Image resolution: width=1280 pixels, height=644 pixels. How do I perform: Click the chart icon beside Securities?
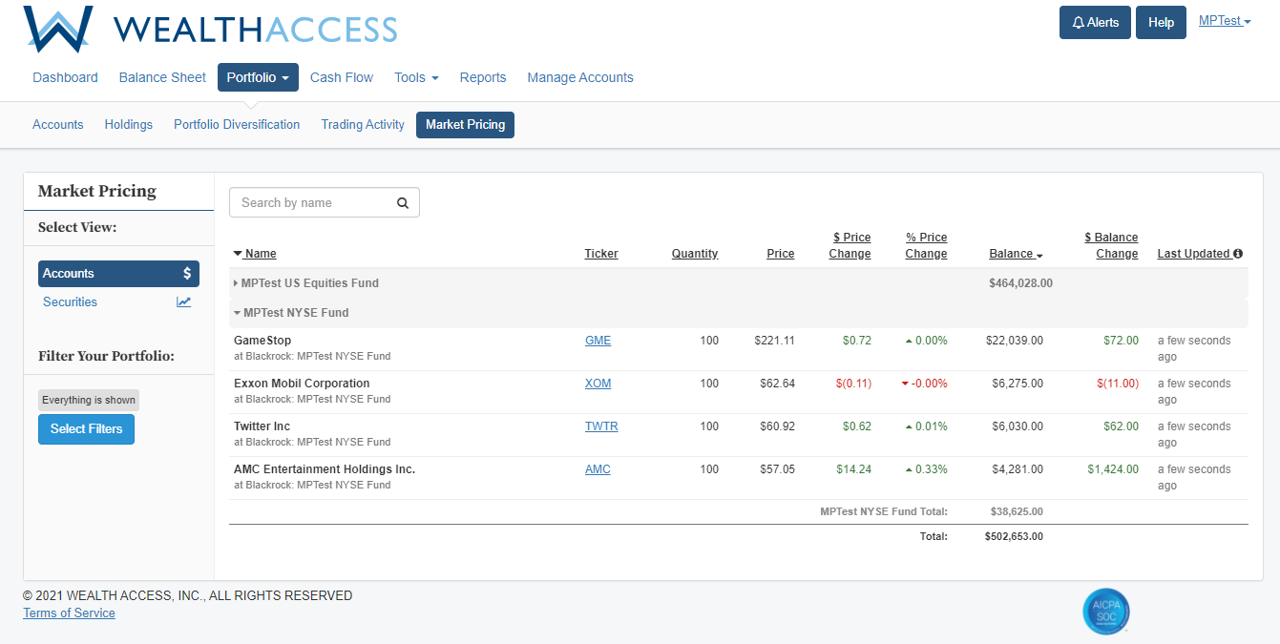coord(184,302)
